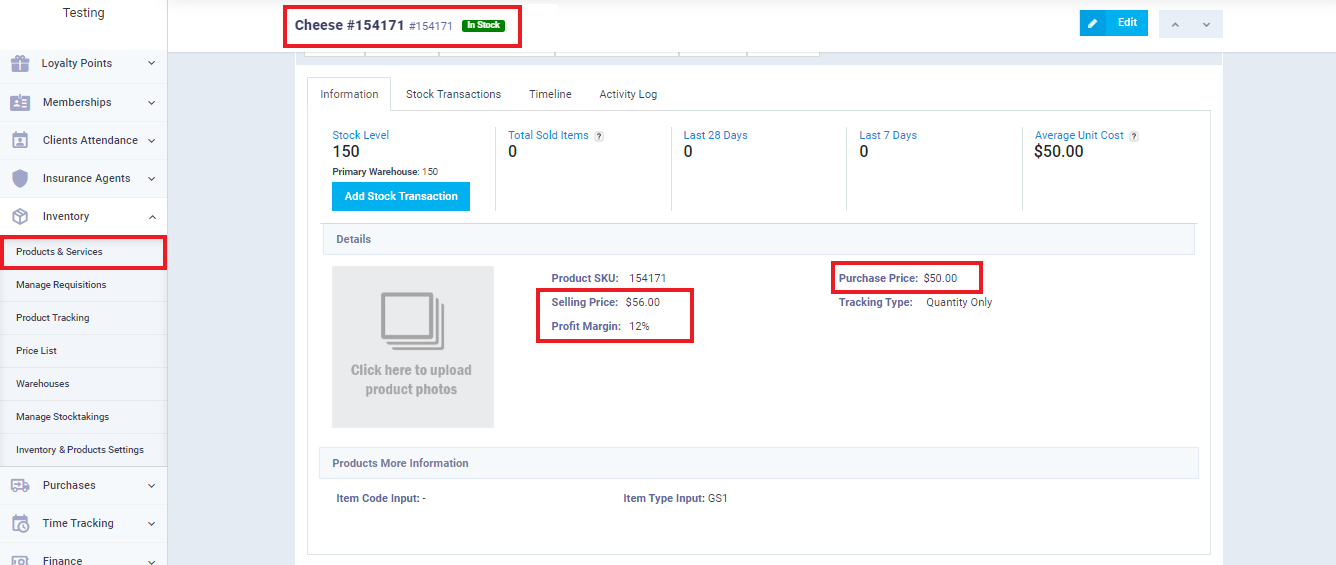
Task: Collapse the Inventory menu section
Action: coord(151,216)
